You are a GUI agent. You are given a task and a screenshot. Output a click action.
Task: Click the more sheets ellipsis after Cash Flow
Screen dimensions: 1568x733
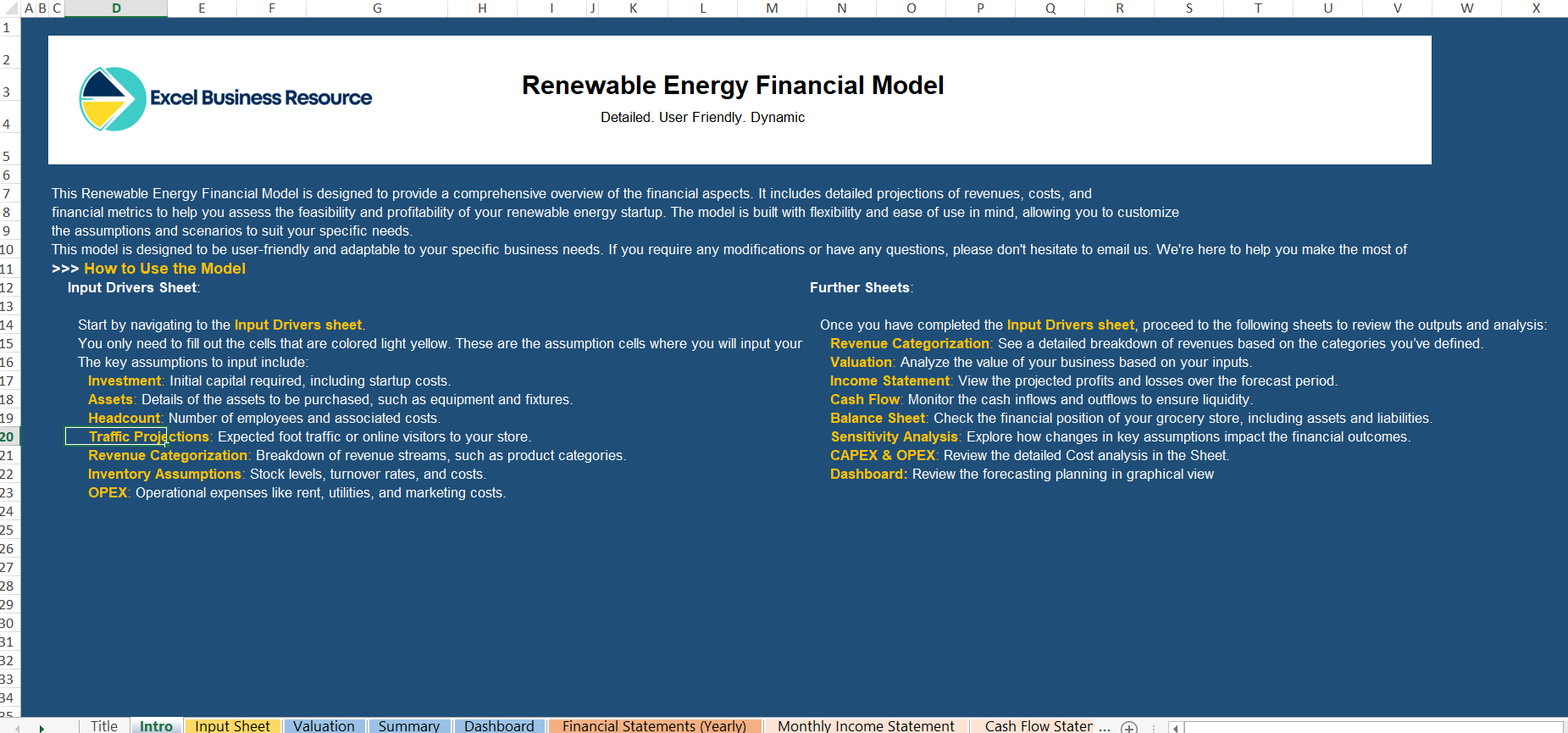(x=1104, y=726)
